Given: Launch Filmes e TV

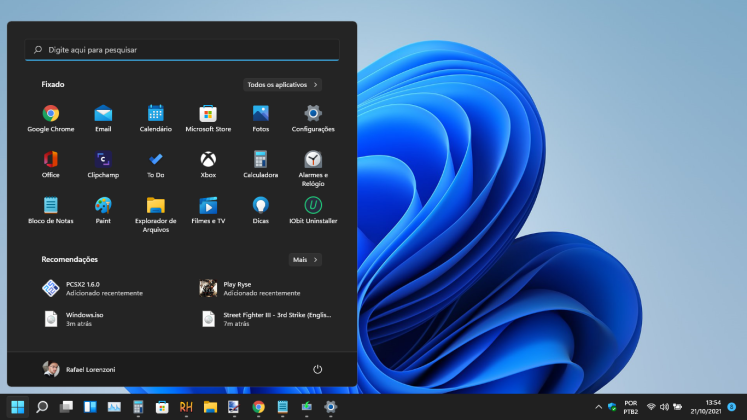Looking at the screenshot, I should click(x=208, y=210).
